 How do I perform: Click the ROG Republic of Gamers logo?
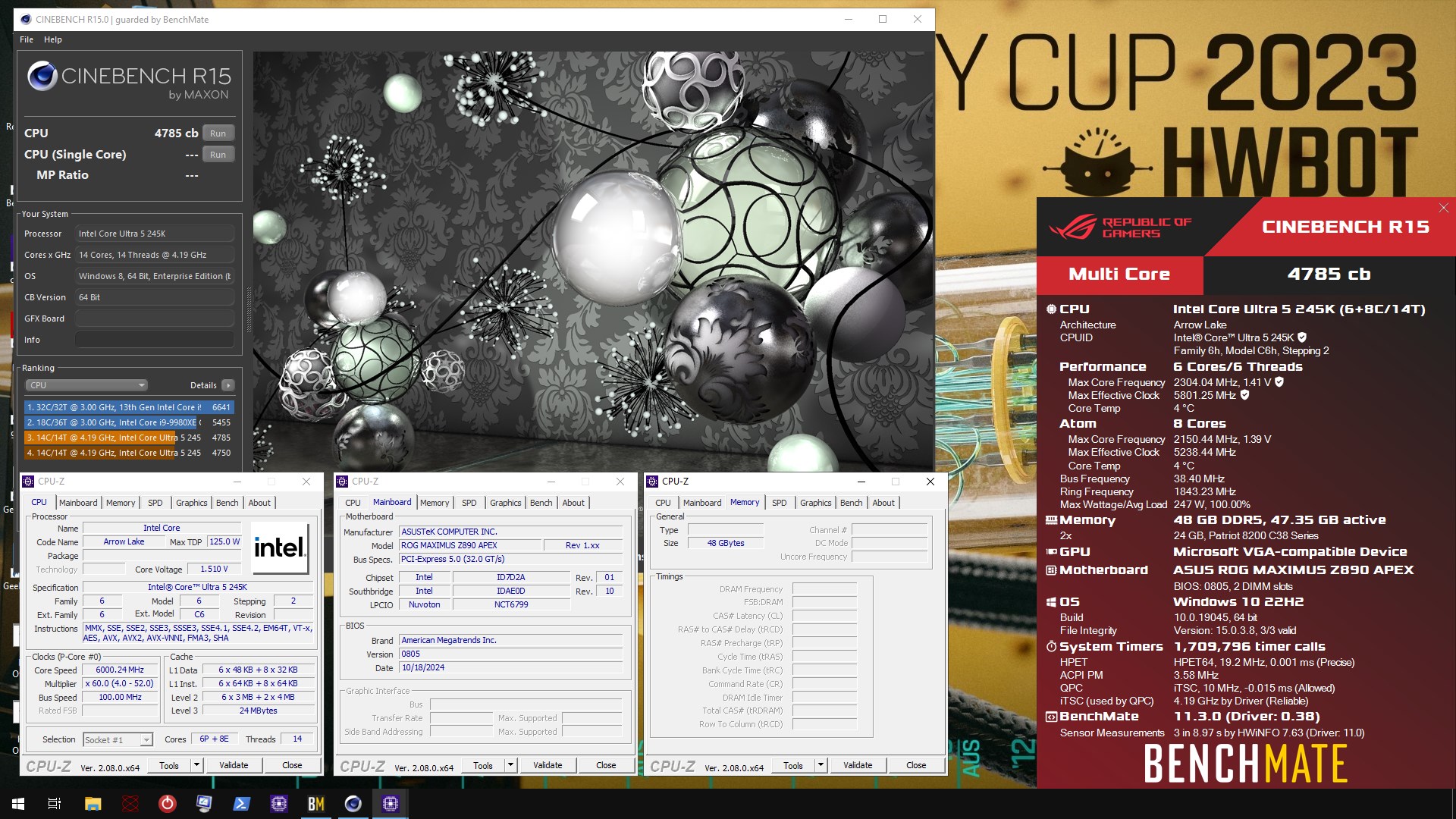(1119, 227)
